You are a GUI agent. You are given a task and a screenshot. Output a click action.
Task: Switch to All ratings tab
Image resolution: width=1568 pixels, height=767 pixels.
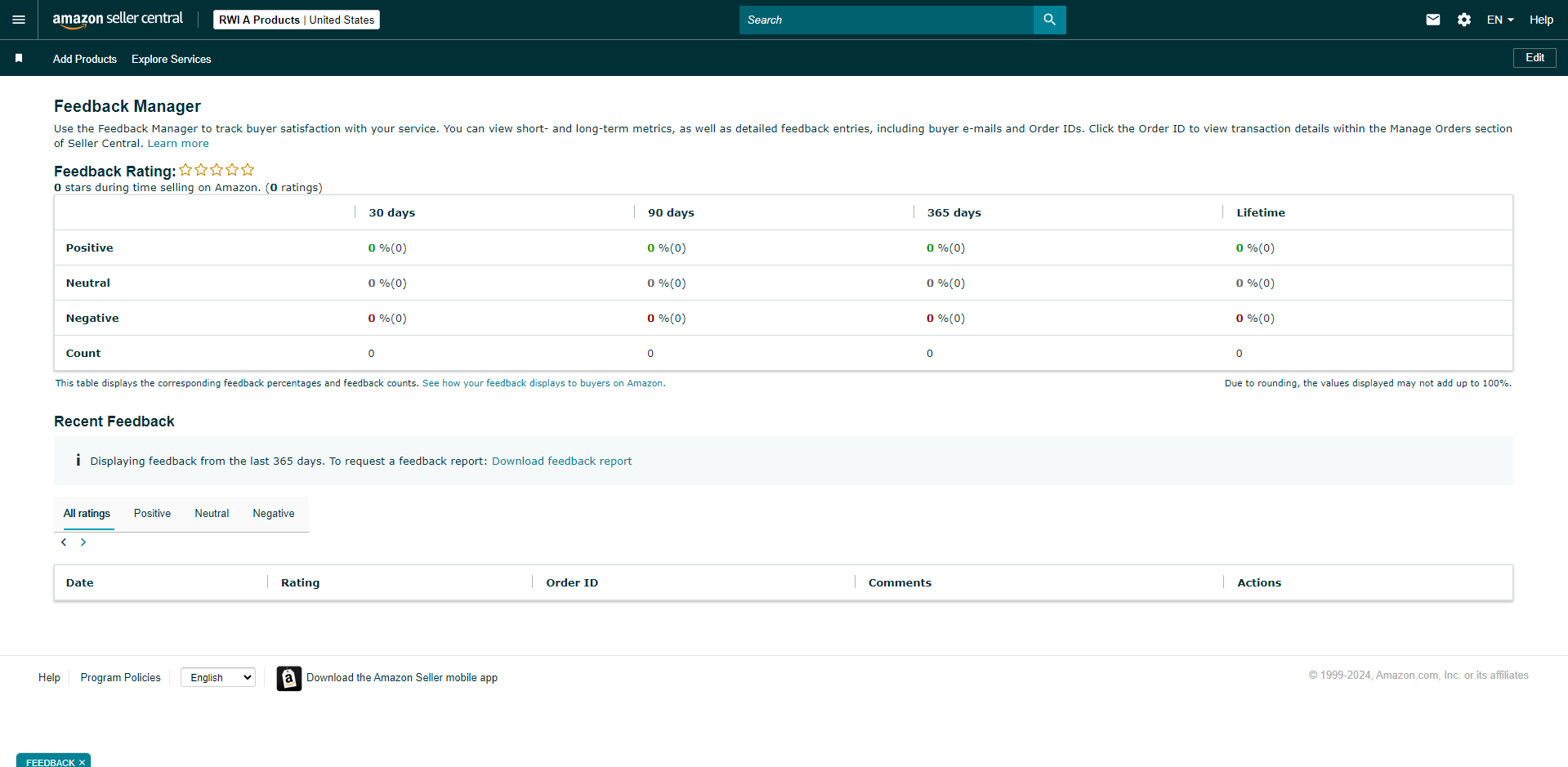coord(87,514)
